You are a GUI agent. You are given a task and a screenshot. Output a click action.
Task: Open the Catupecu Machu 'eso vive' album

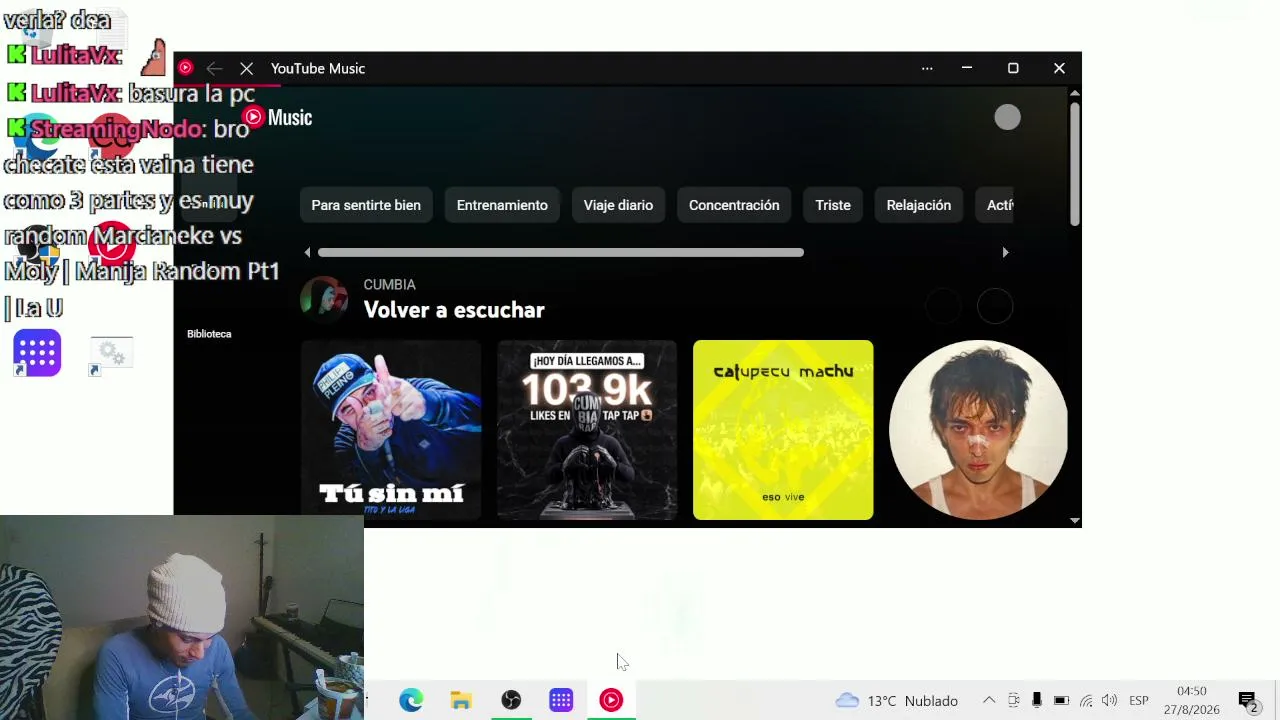783,430
